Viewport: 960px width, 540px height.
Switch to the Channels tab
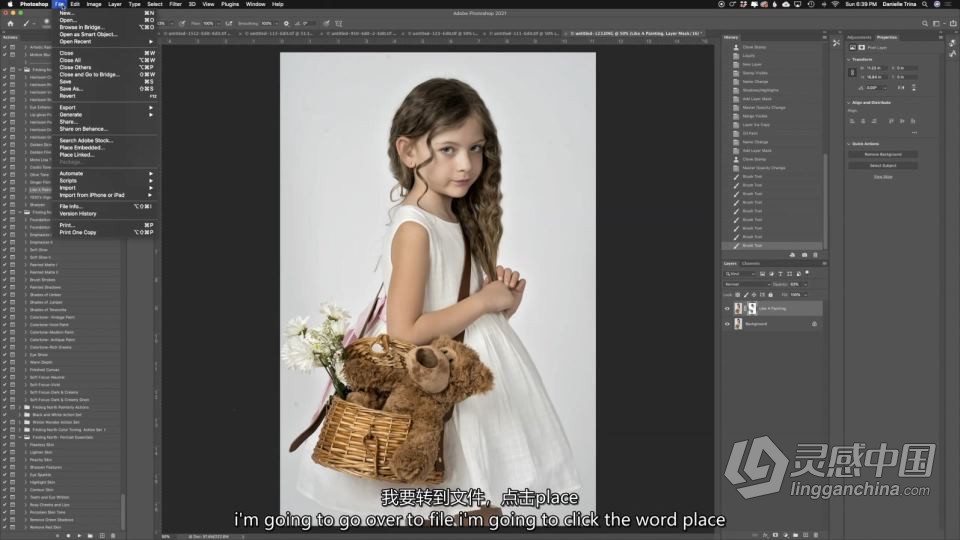click(750, 264)
